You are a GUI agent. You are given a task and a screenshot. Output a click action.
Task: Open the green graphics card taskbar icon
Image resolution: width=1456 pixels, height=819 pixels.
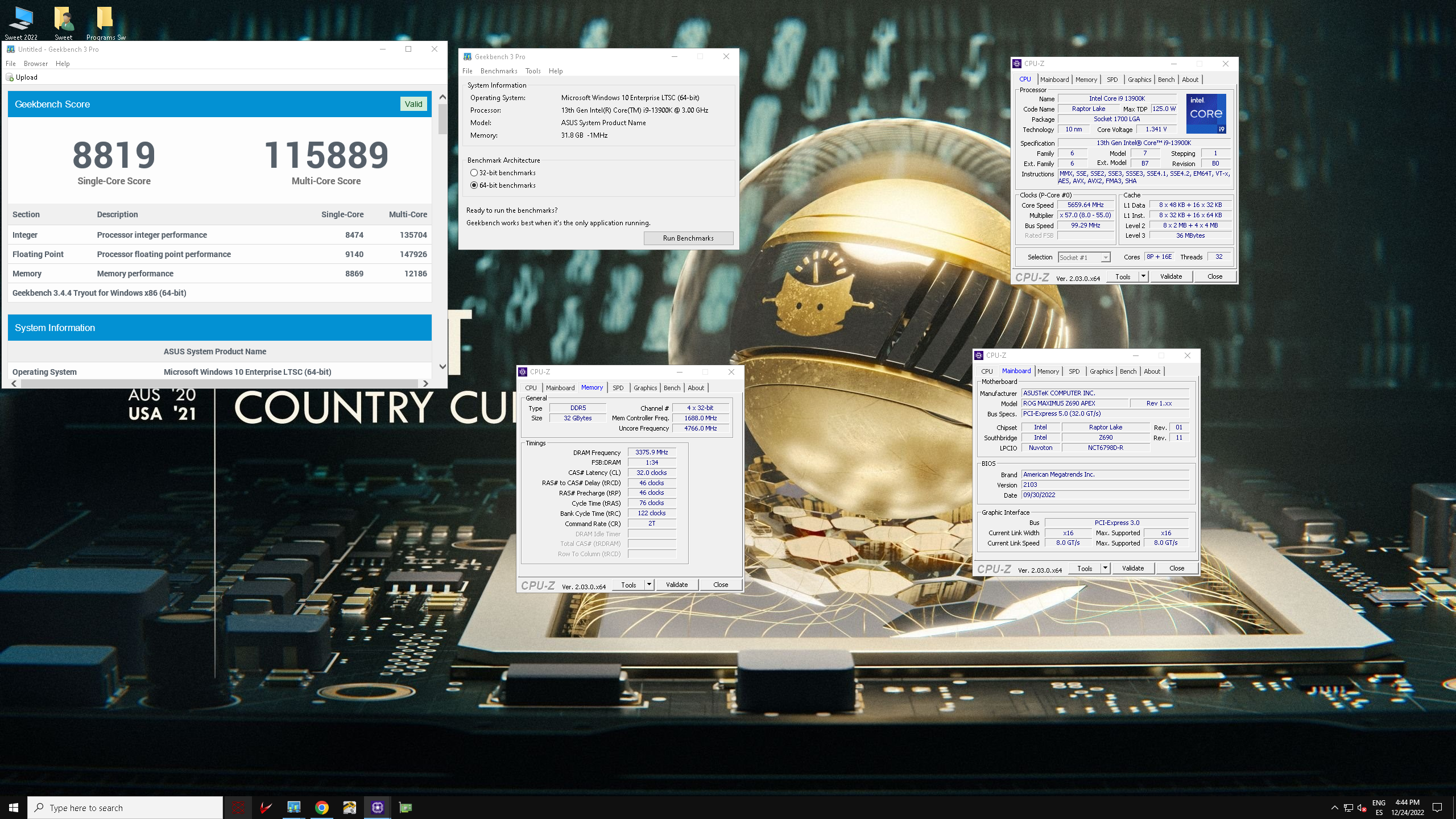[405, 808]
